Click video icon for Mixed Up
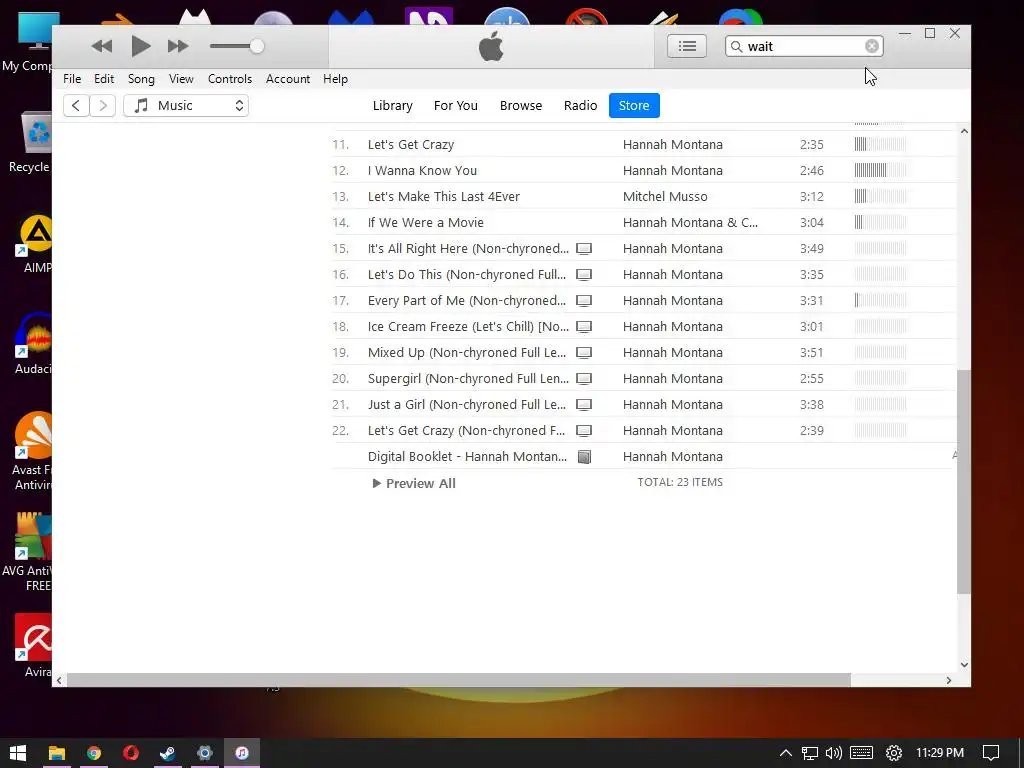Image resolution: width=1024 pixels, height=768 pixels. pos(584,353)
